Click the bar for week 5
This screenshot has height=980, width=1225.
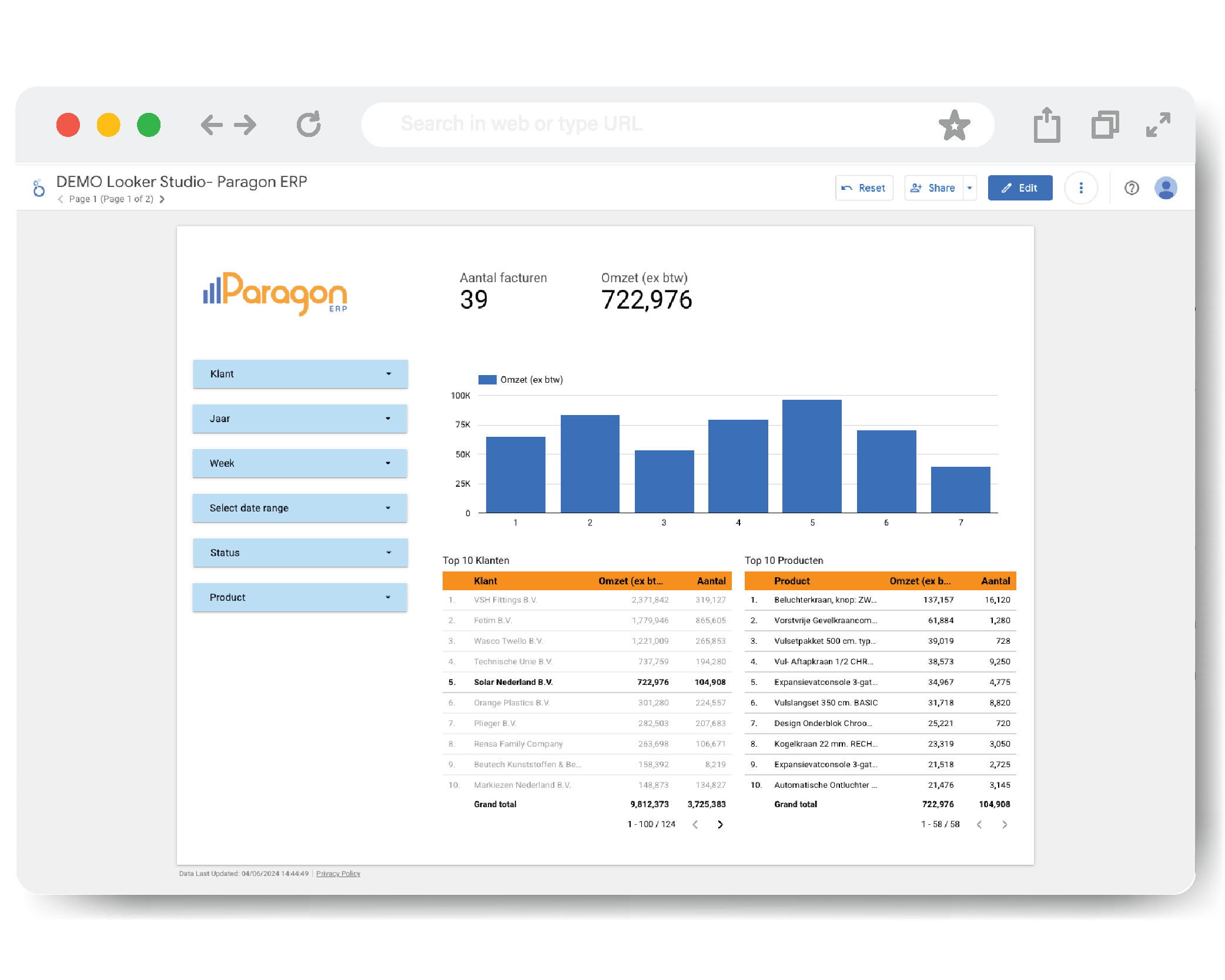click(x=812, y=456)
